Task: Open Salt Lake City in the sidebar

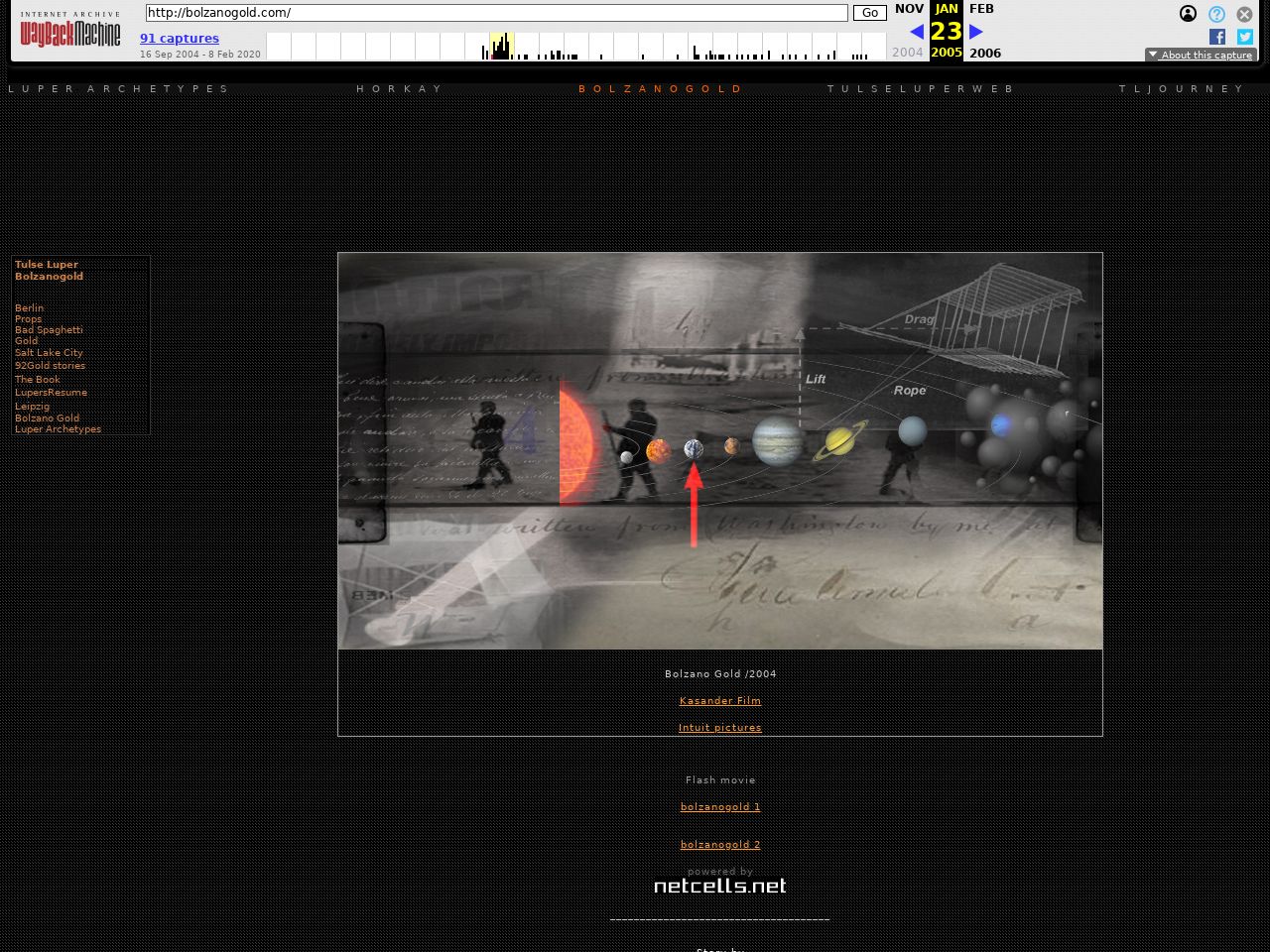Action: point(49,353)
